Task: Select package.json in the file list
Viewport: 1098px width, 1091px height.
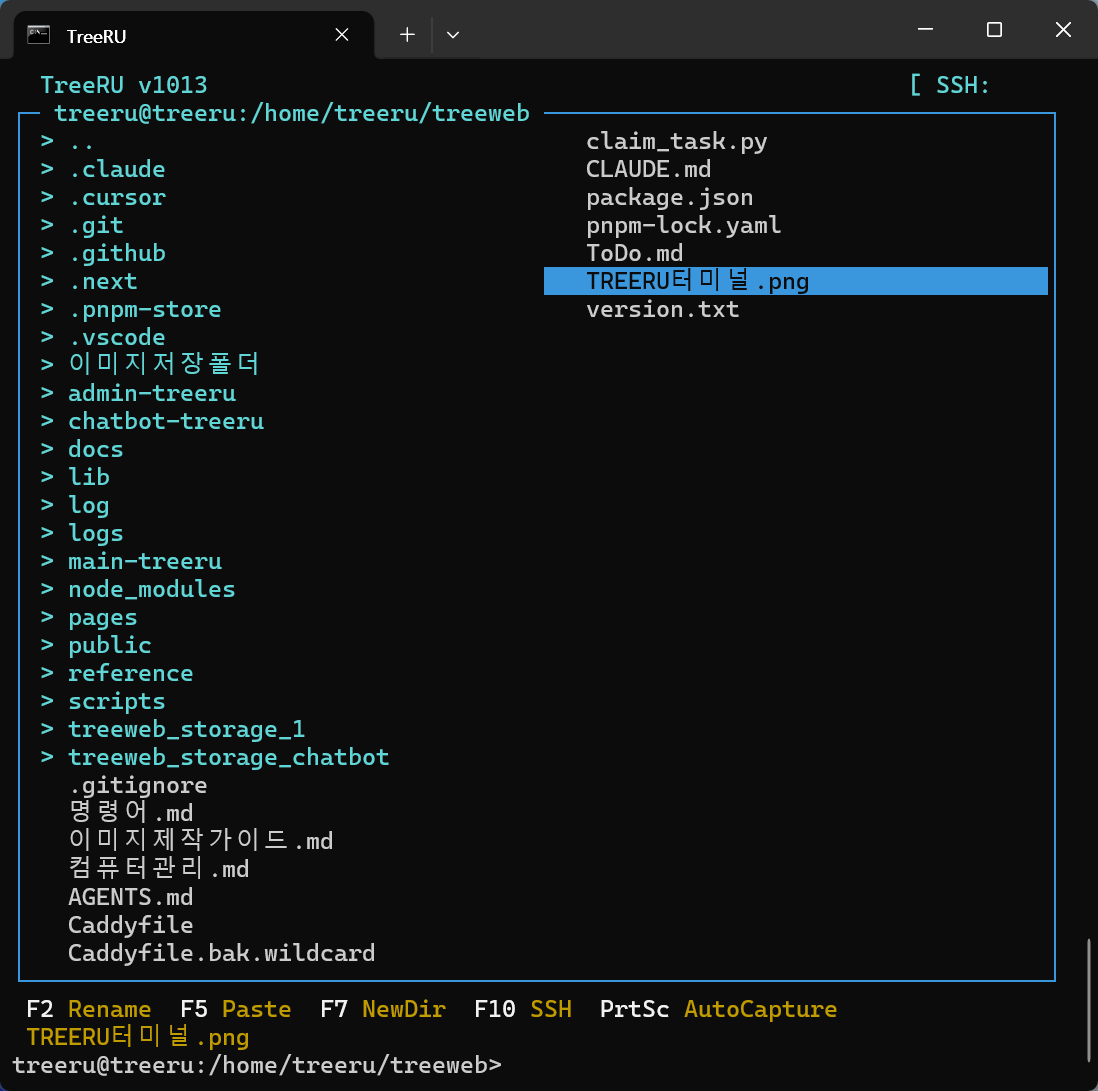Action: pos(669,197)
